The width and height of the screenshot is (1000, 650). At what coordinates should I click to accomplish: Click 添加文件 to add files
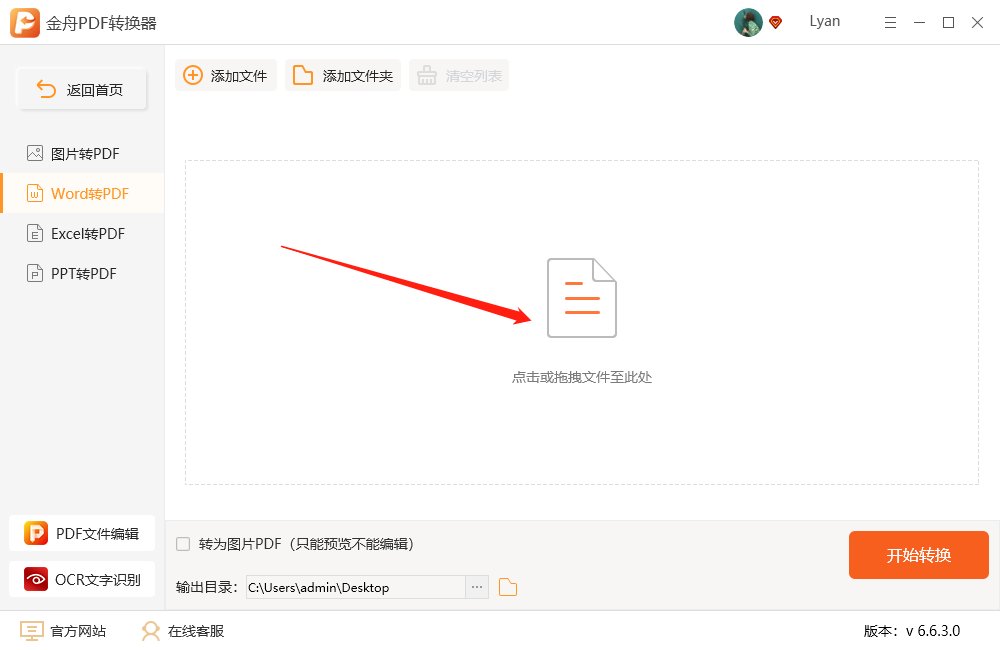(225, 74)
